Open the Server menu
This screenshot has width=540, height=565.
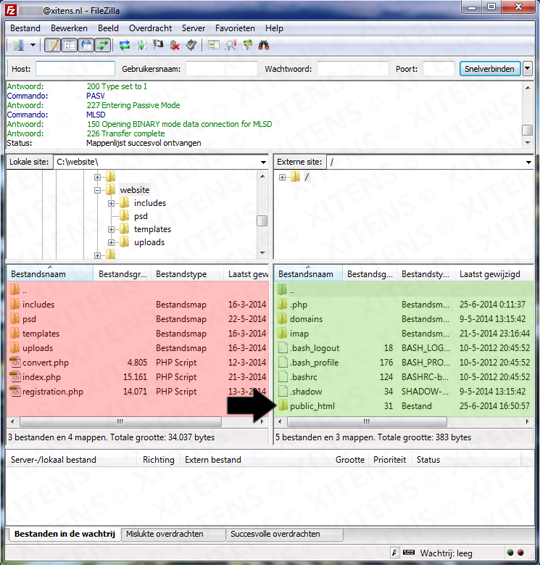(x=193, y=28)
